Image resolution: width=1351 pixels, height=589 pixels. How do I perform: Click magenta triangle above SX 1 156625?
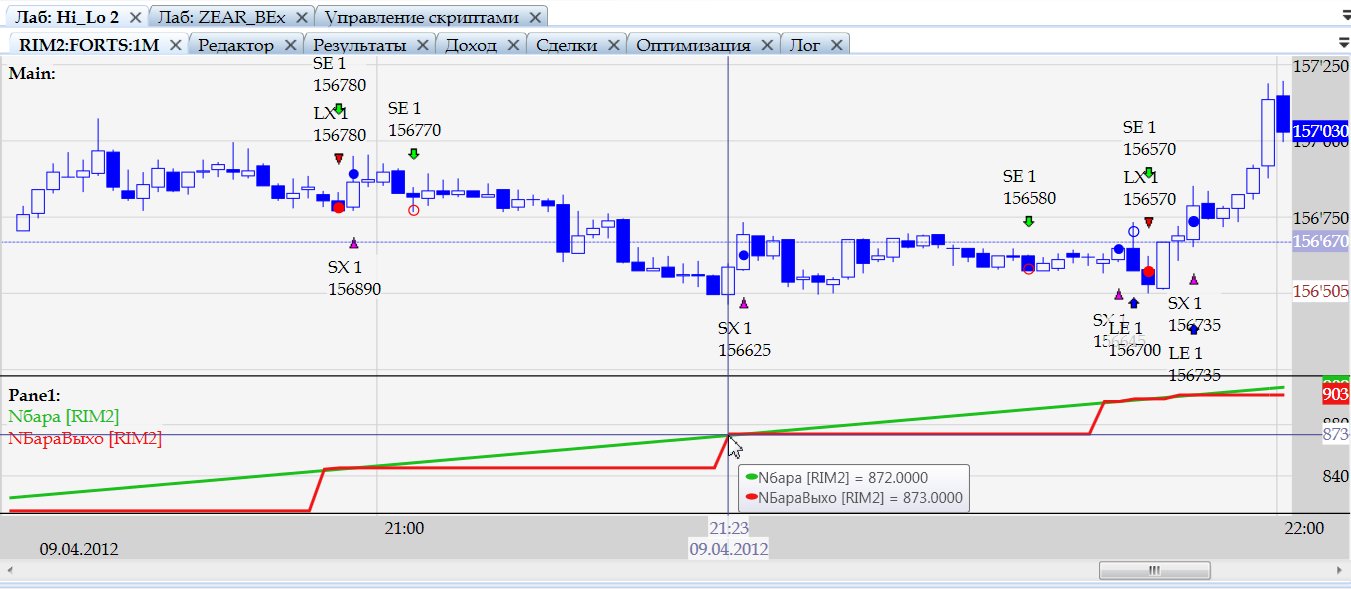point(743,303)
